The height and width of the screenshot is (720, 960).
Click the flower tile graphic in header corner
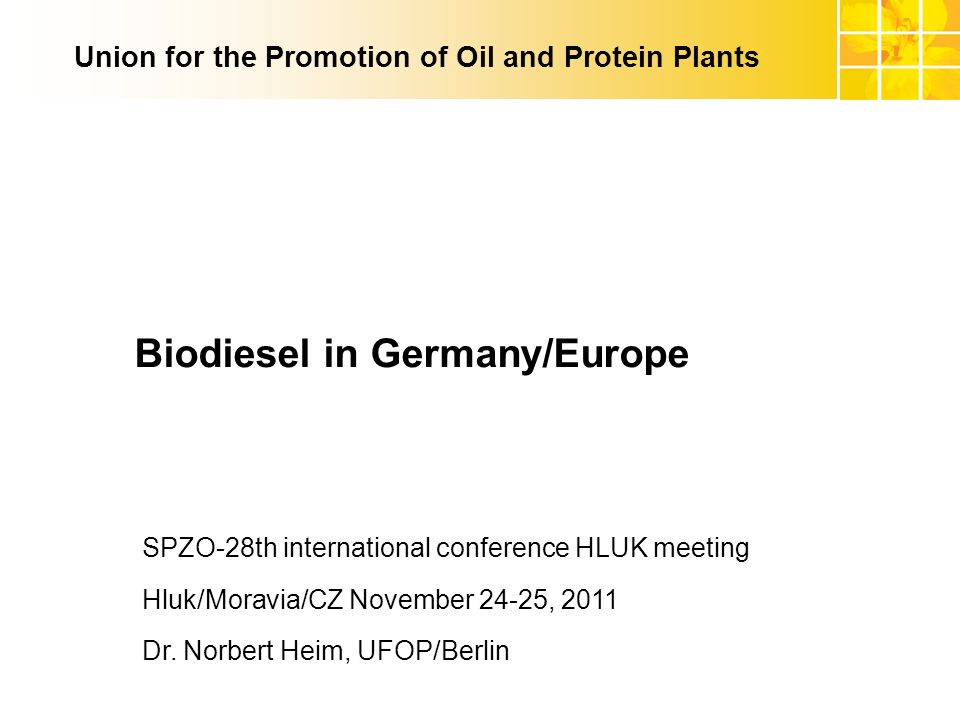[x=899, y=50]
